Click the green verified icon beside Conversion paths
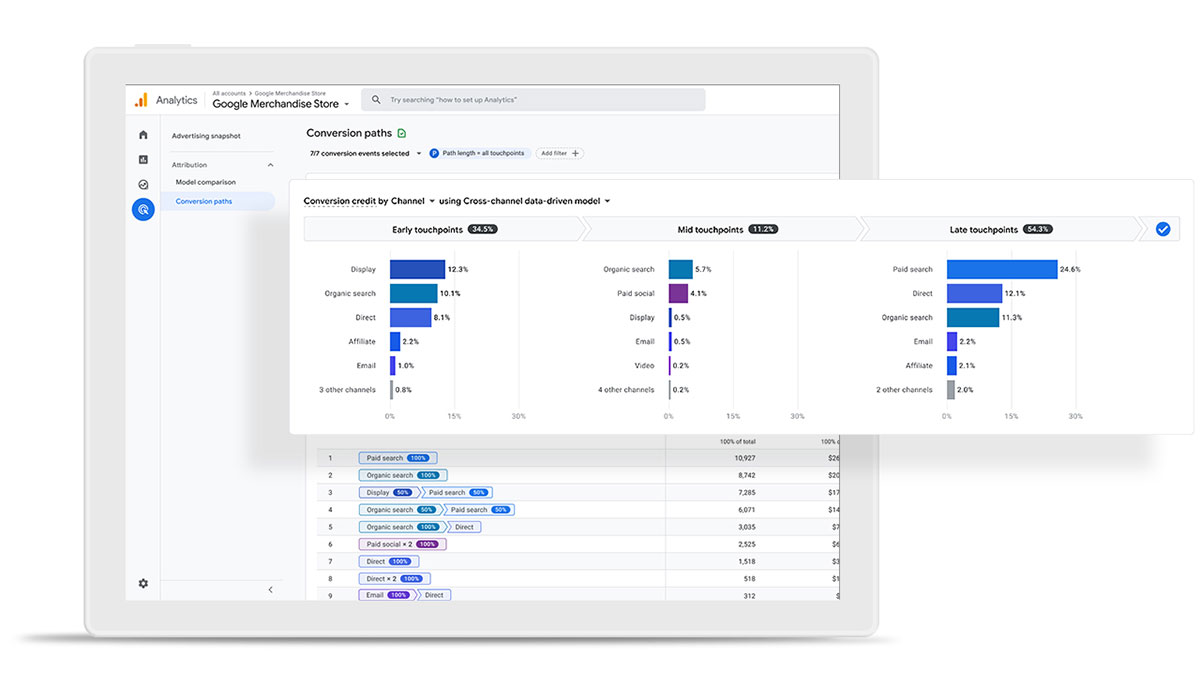The height and width of the screenshot is (686, 1200). pos(401,133)
